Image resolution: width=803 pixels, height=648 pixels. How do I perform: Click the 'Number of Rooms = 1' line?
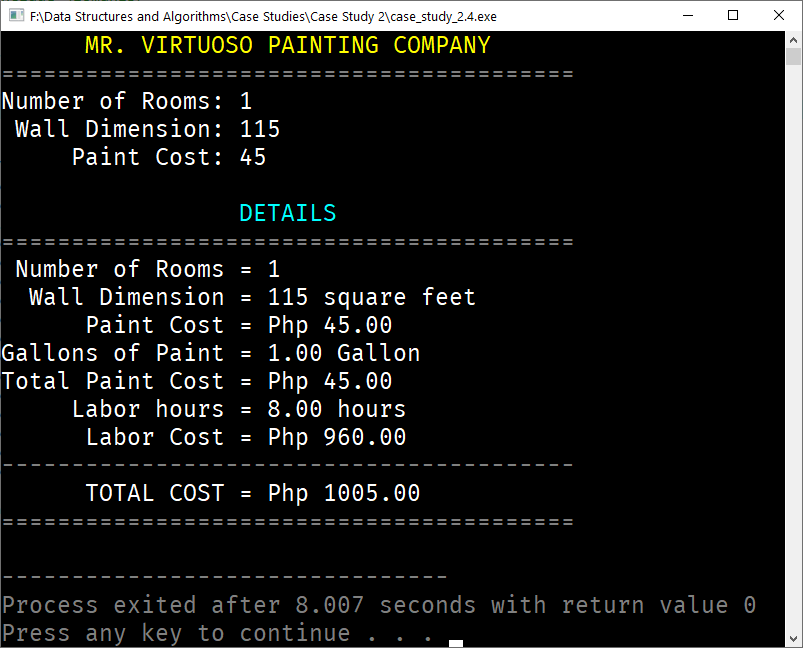(x=147, y=269)
